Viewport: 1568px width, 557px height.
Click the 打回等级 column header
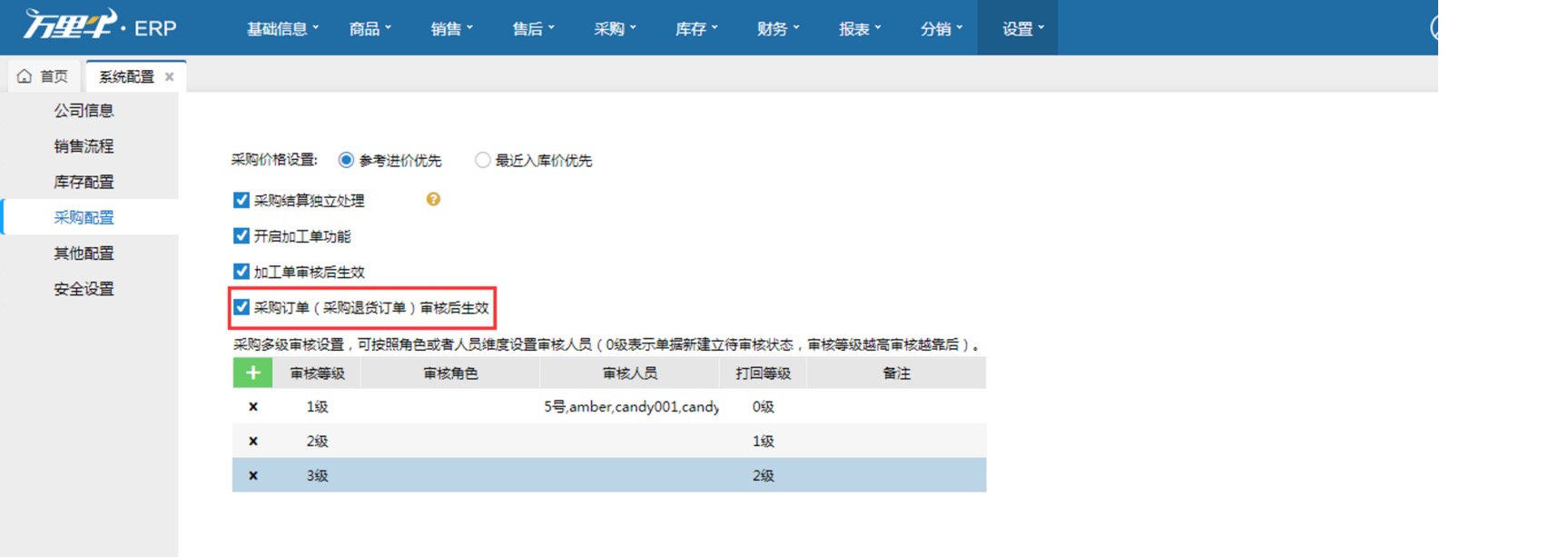(x=764, y=373)
